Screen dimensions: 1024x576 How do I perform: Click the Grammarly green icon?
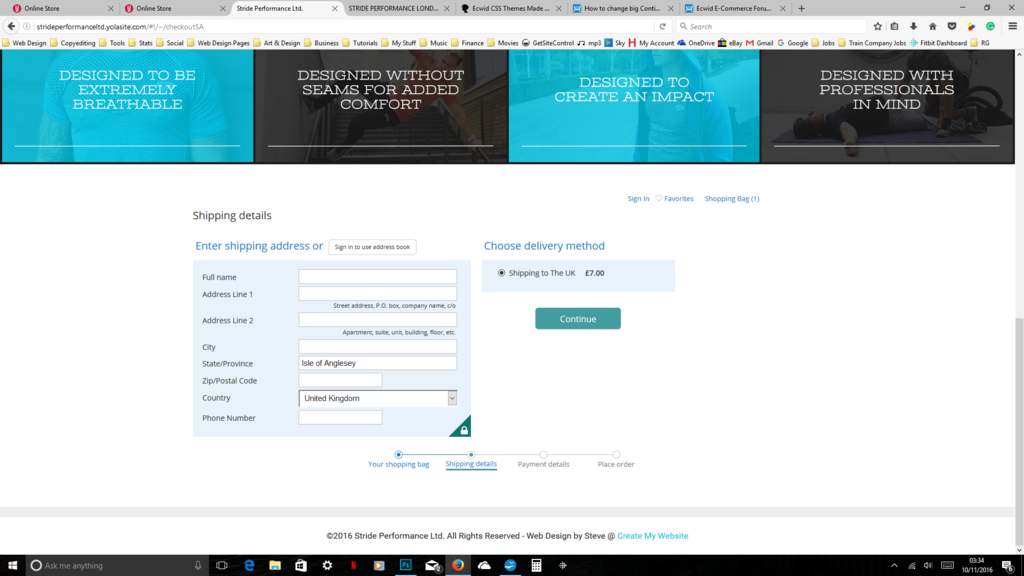(x=991, y=26)
